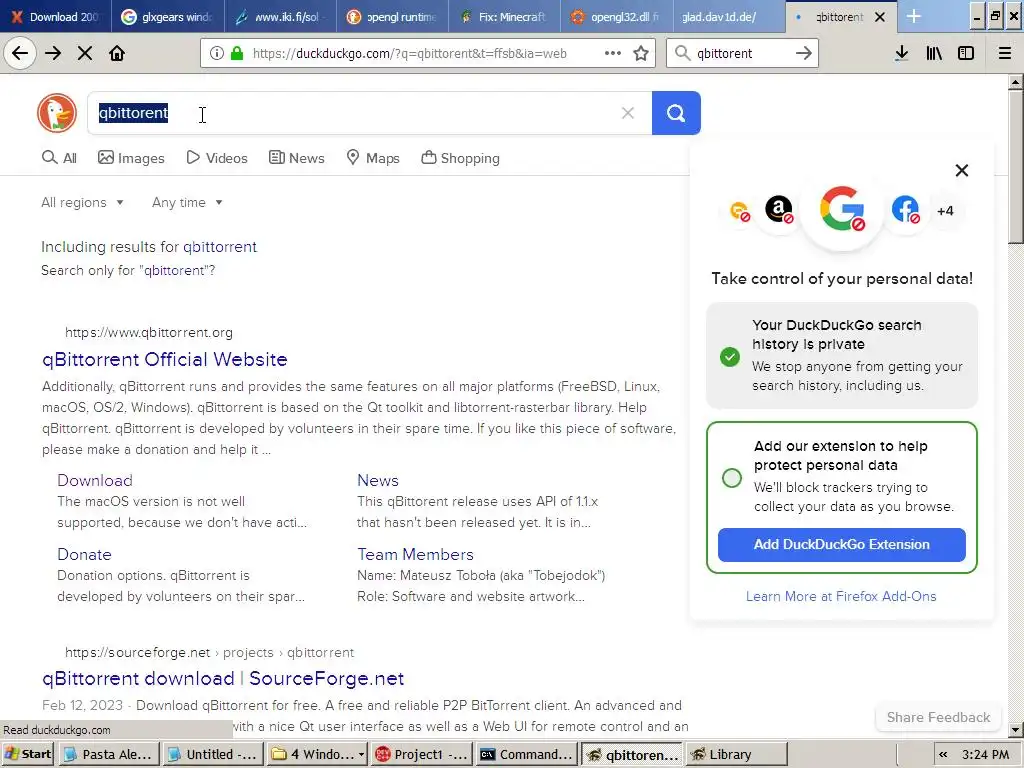Image resolution: width=1024 pixels, height=768 pixels.
Task: Switch to the Fix: Minecraft browser tab
Action: [x=504, y=17]
